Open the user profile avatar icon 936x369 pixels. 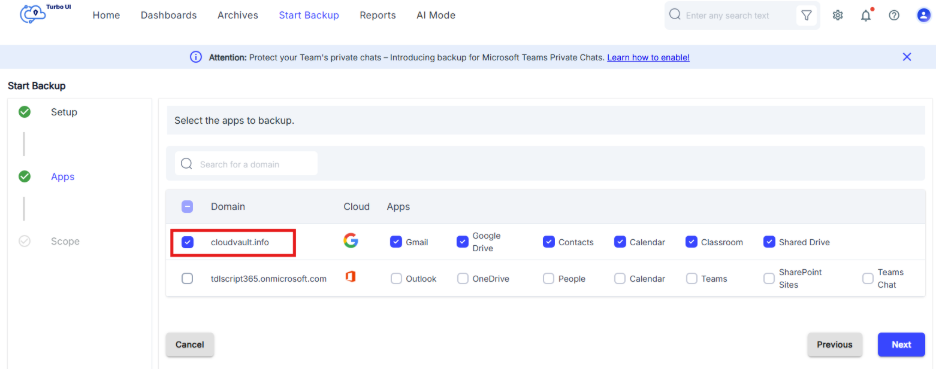coord(923,16)
